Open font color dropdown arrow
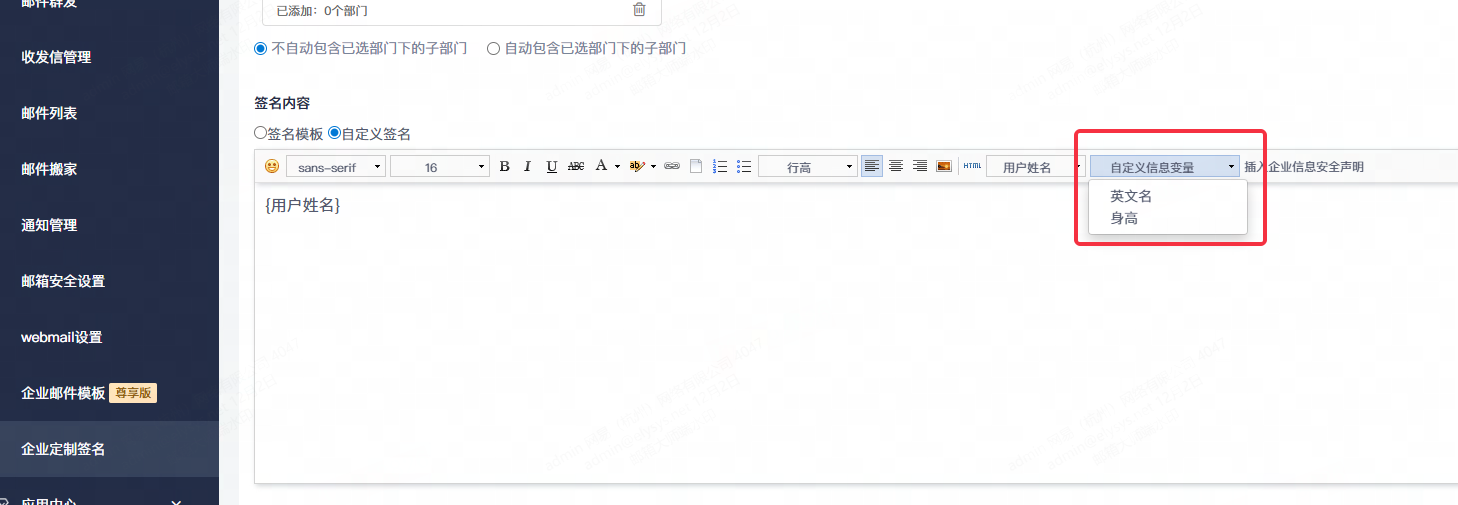Screen dimensions: 1458x505 tap(617, 167)
